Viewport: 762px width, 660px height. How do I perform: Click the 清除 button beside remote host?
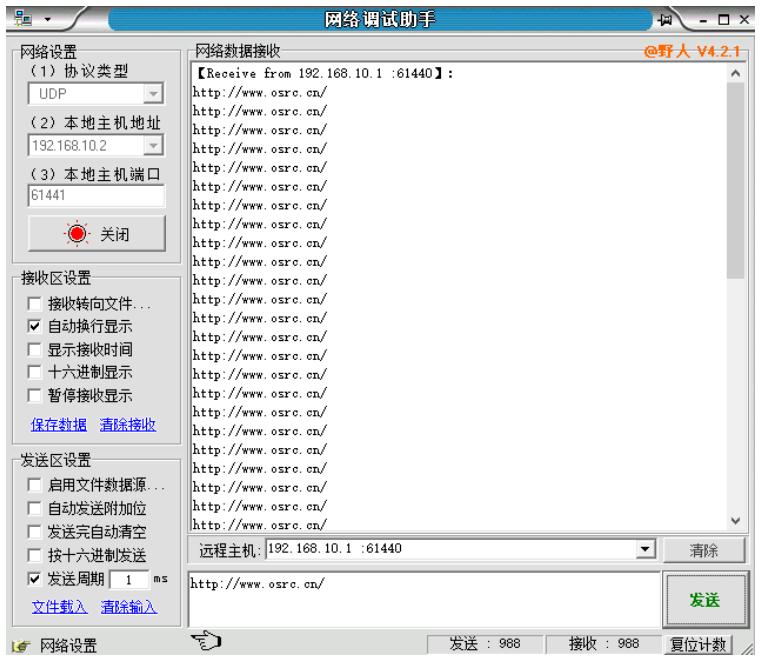pyautogui.click(x=703, y=550)
